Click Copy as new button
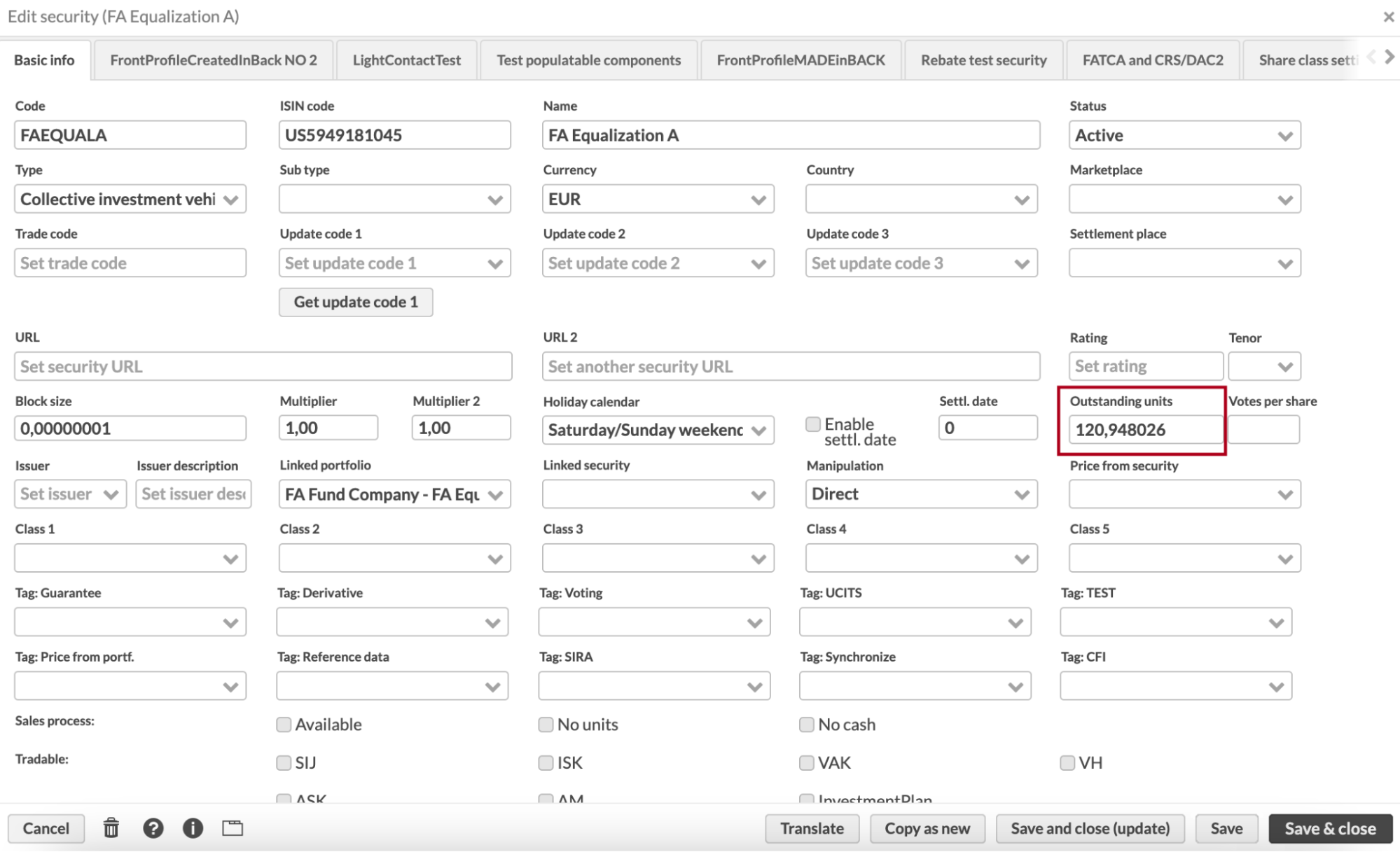 [927, 828]
